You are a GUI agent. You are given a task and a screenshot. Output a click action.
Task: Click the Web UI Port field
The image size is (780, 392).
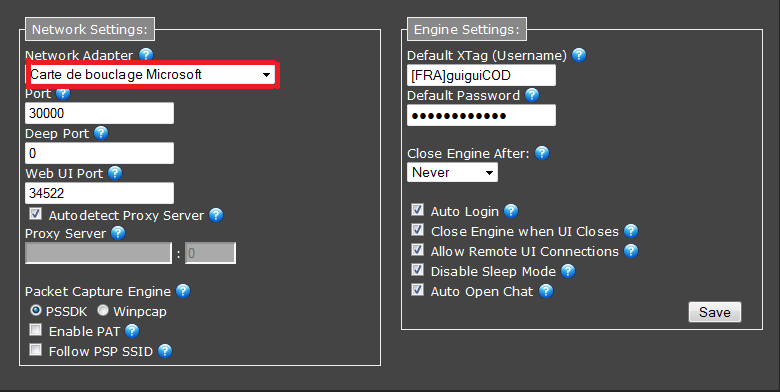point(99,193)
